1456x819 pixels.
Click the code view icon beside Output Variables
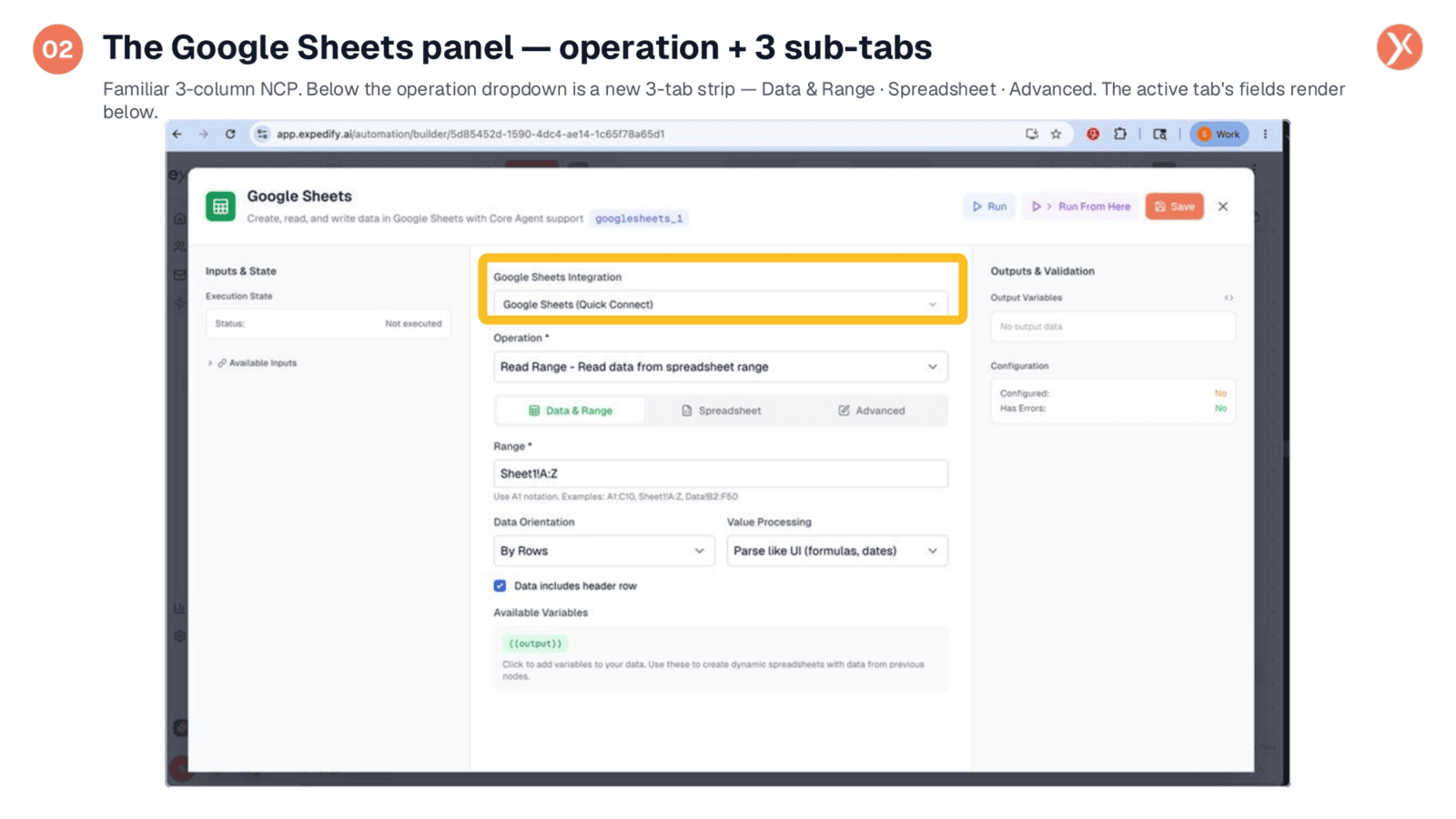(1228, 298)
